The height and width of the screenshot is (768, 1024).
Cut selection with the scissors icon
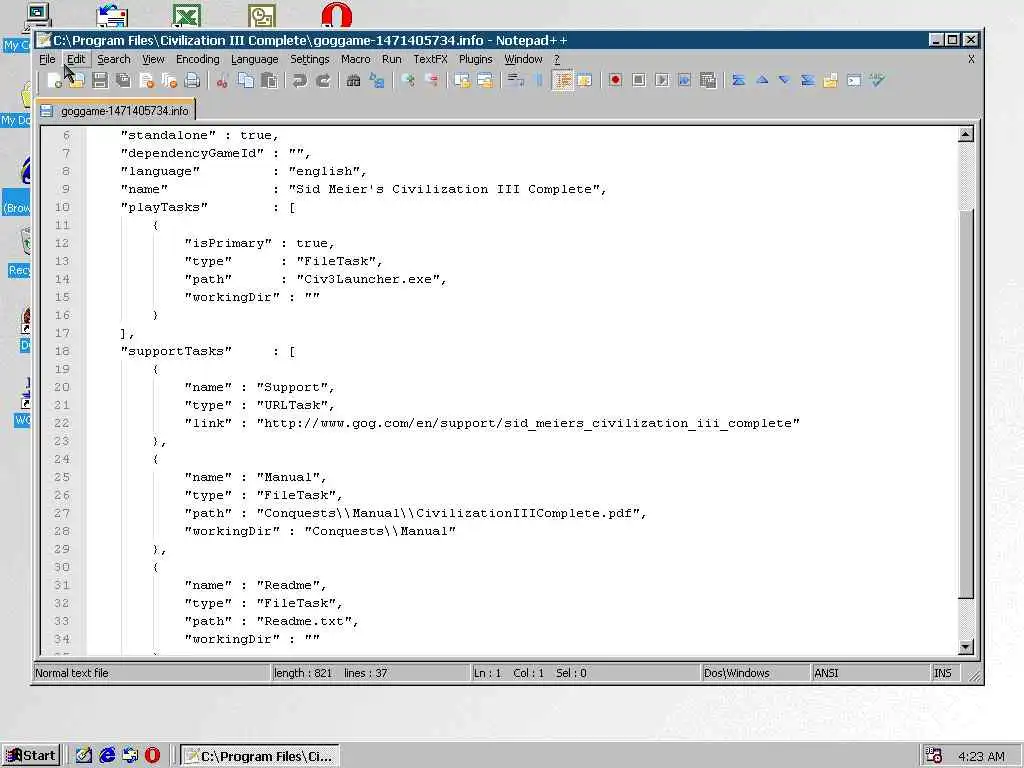[x=223, y=80]
